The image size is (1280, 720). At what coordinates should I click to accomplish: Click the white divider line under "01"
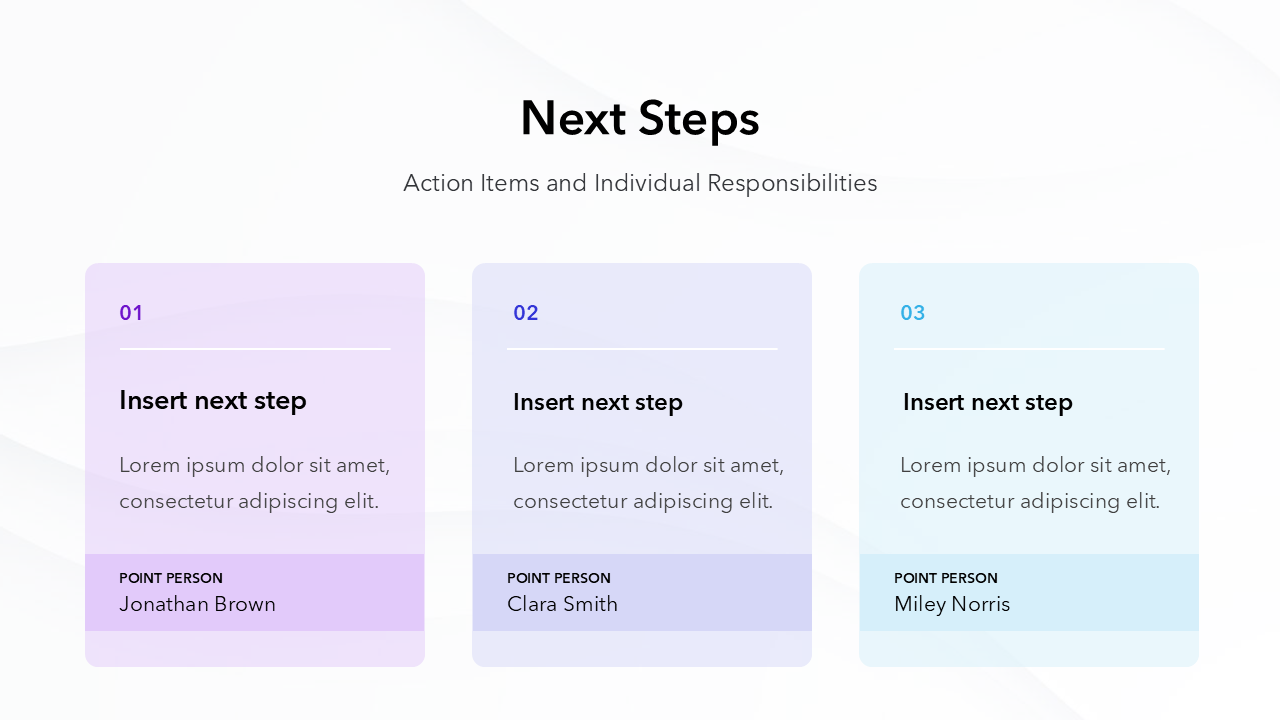(x=255, y=349)
